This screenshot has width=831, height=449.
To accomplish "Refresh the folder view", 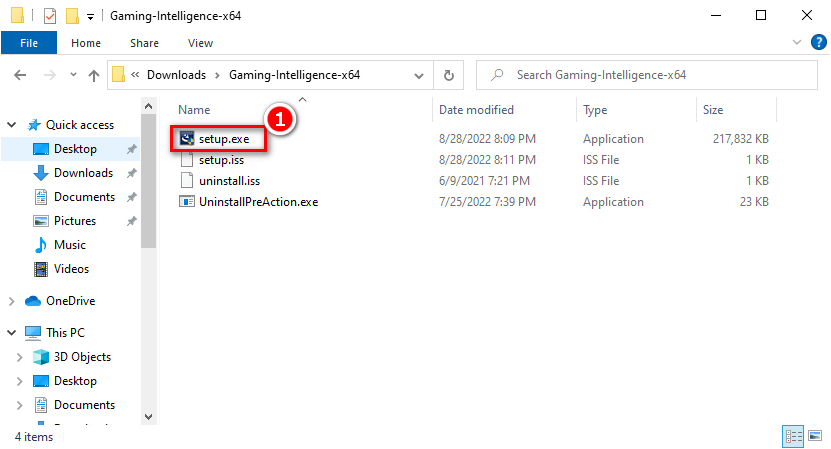I will pyautogui.click(x=448, y=75).
